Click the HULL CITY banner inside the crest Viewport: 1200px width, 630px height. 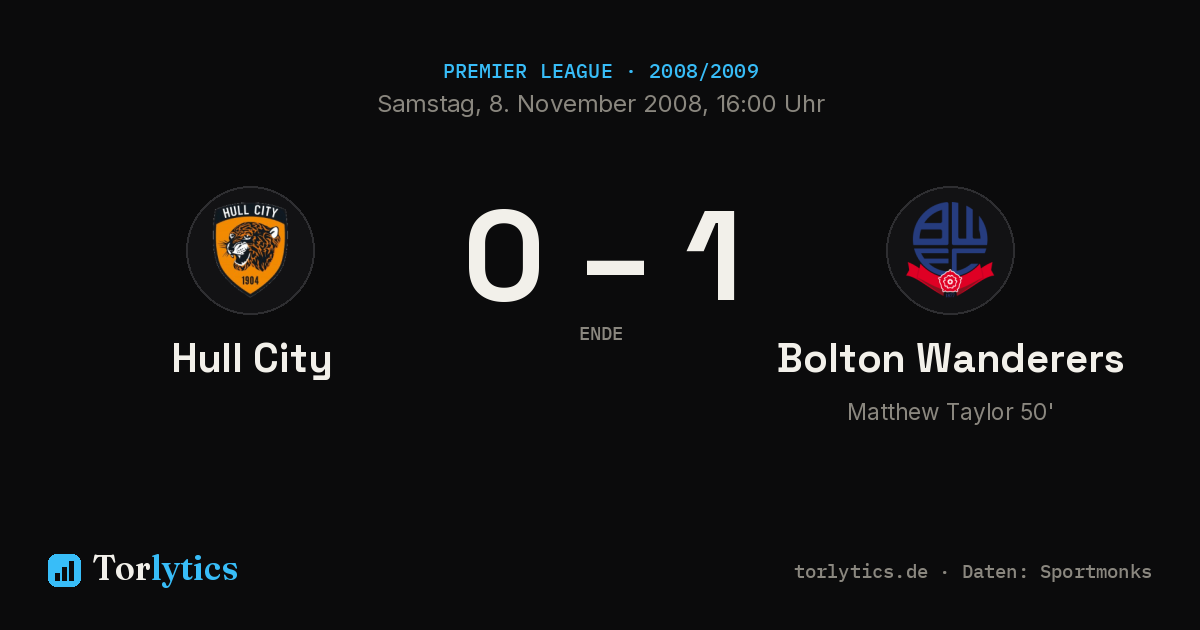tap(250, 212)
